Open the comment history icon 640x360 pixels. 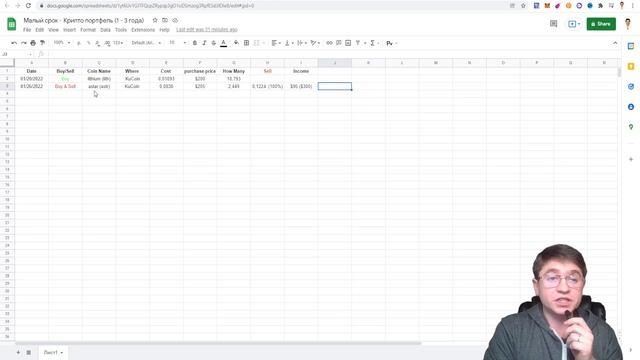tap(553, 24)
